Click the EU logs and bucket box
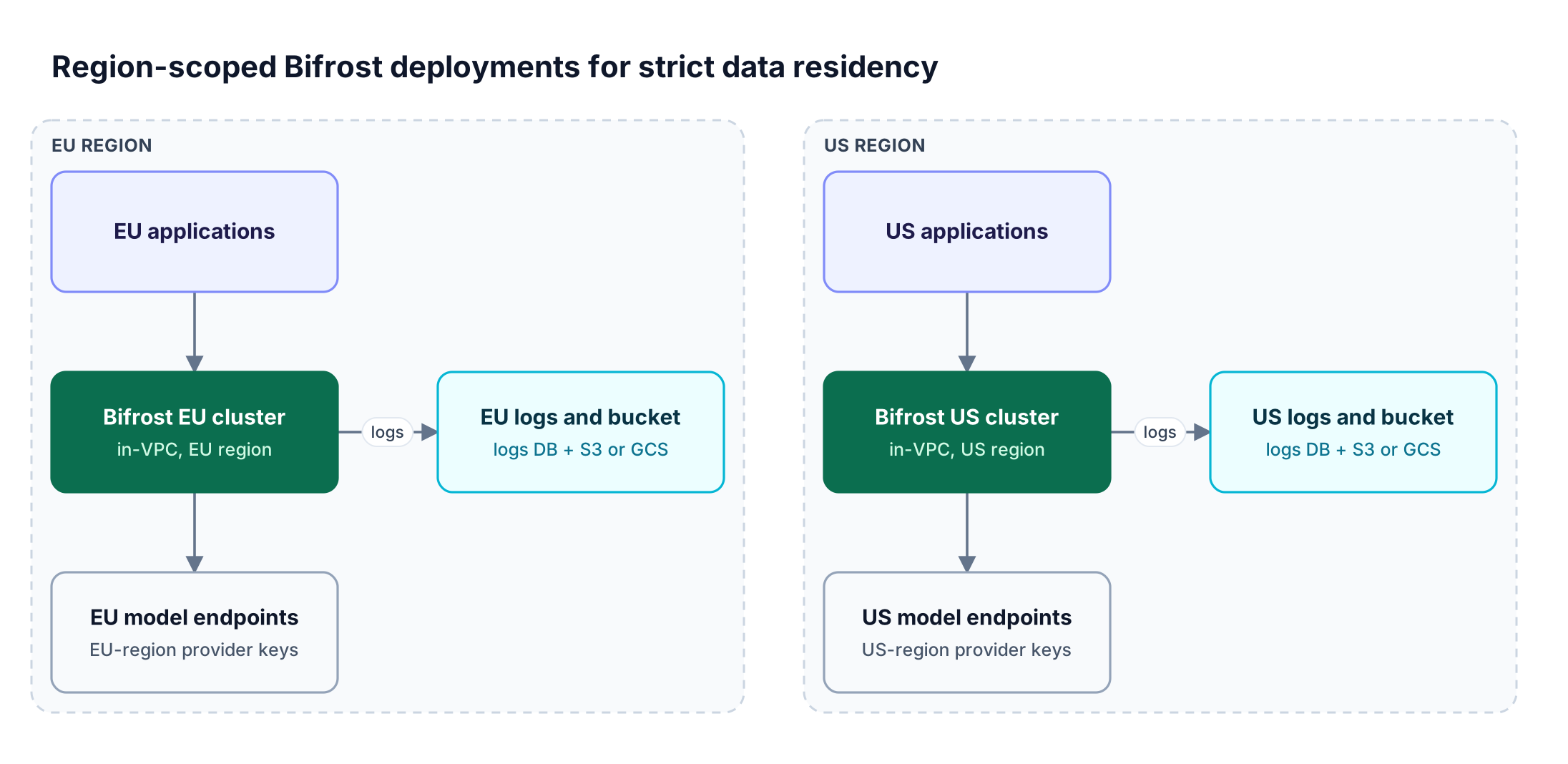Viewport: 1568px width, 764px height. pos(581,432)
